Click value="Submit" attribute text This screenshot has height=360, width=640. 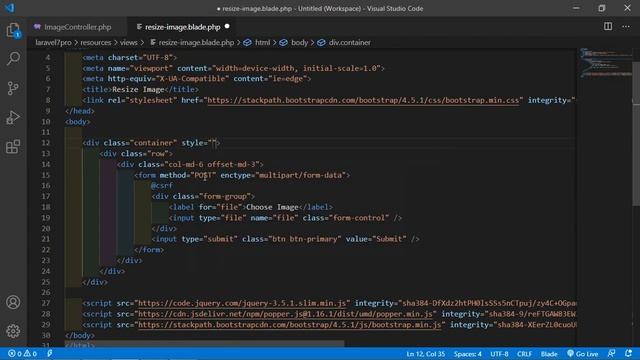(376, 239)
